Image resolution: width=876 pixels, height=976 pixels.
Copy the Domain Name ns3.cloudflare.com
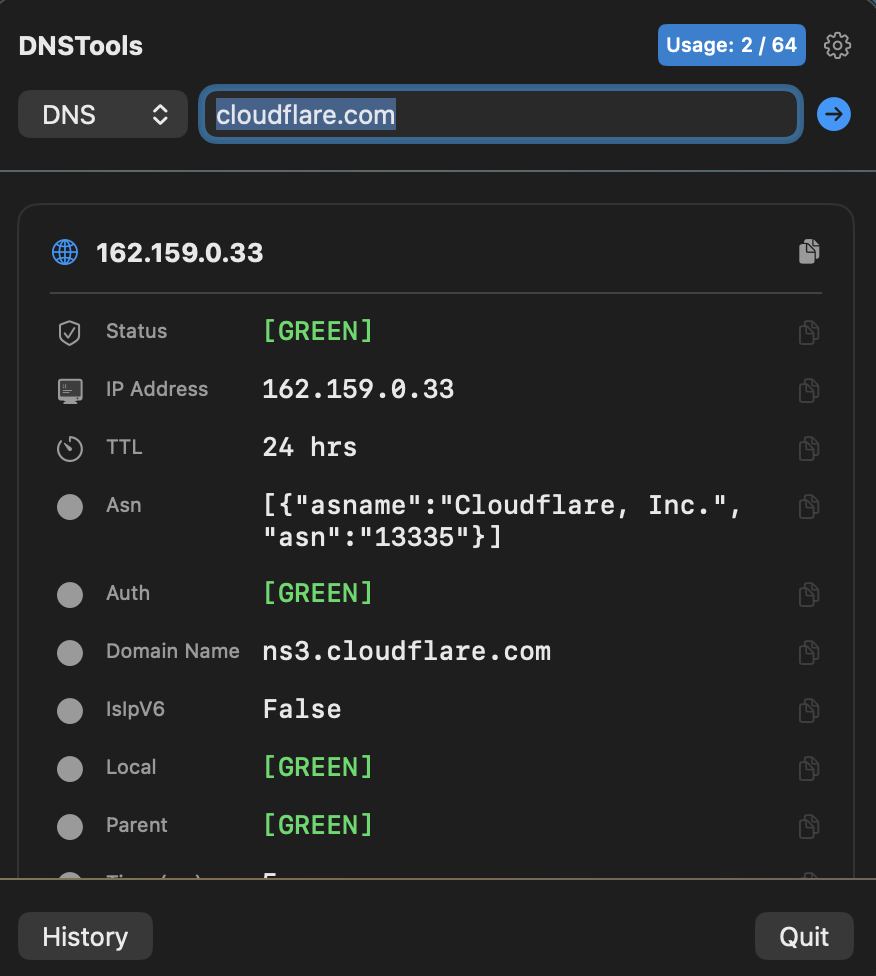809,652
